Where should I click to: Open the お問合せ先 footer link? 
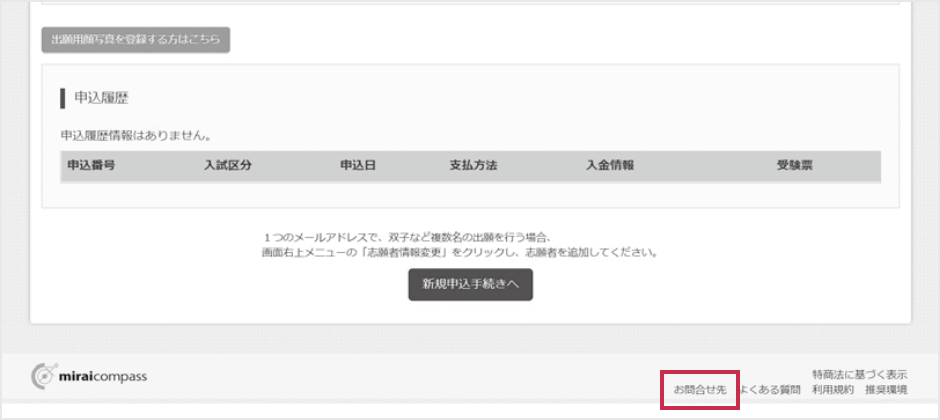tap(700, 389)
